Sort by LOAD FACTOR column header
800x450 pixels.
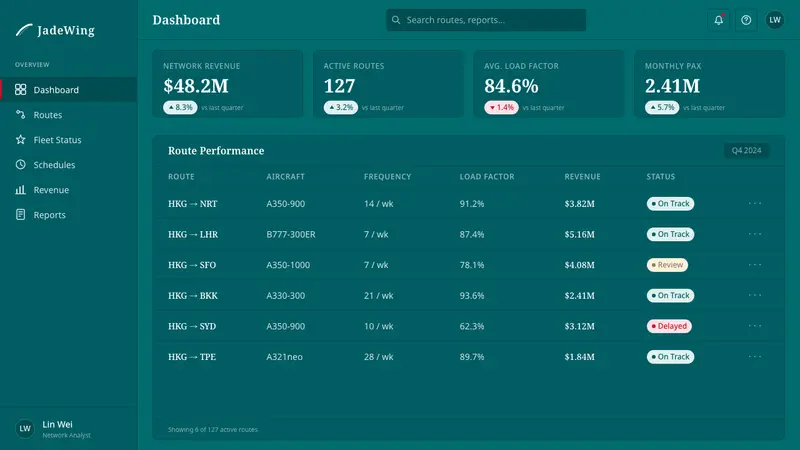[x=487, y=177]
